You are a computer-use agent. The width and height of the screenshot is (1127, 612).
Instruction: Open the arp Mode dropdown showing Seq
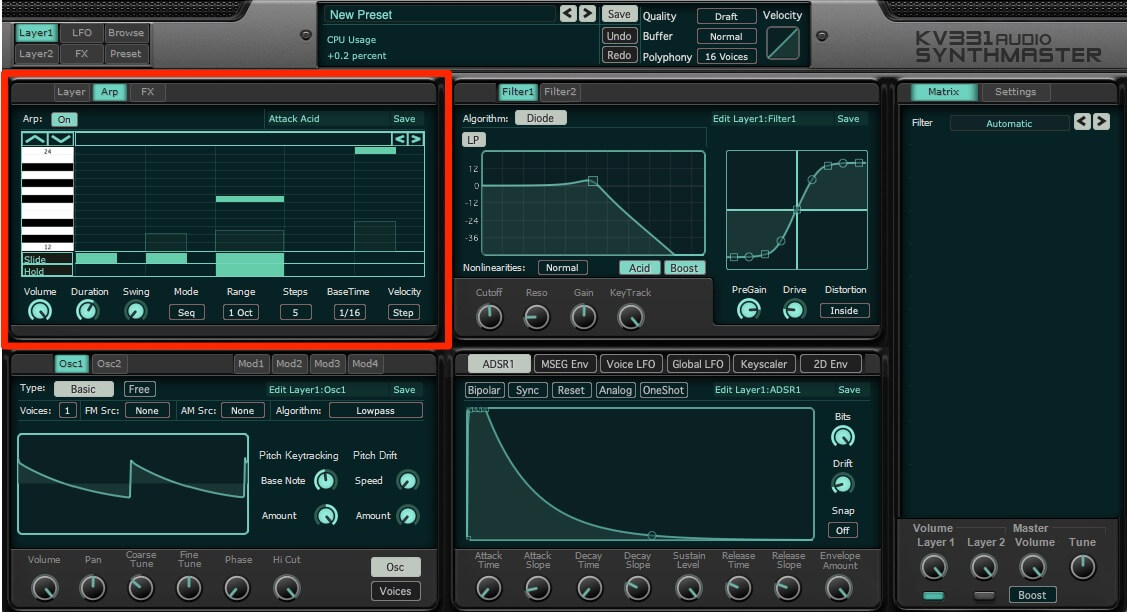point(186,312)
